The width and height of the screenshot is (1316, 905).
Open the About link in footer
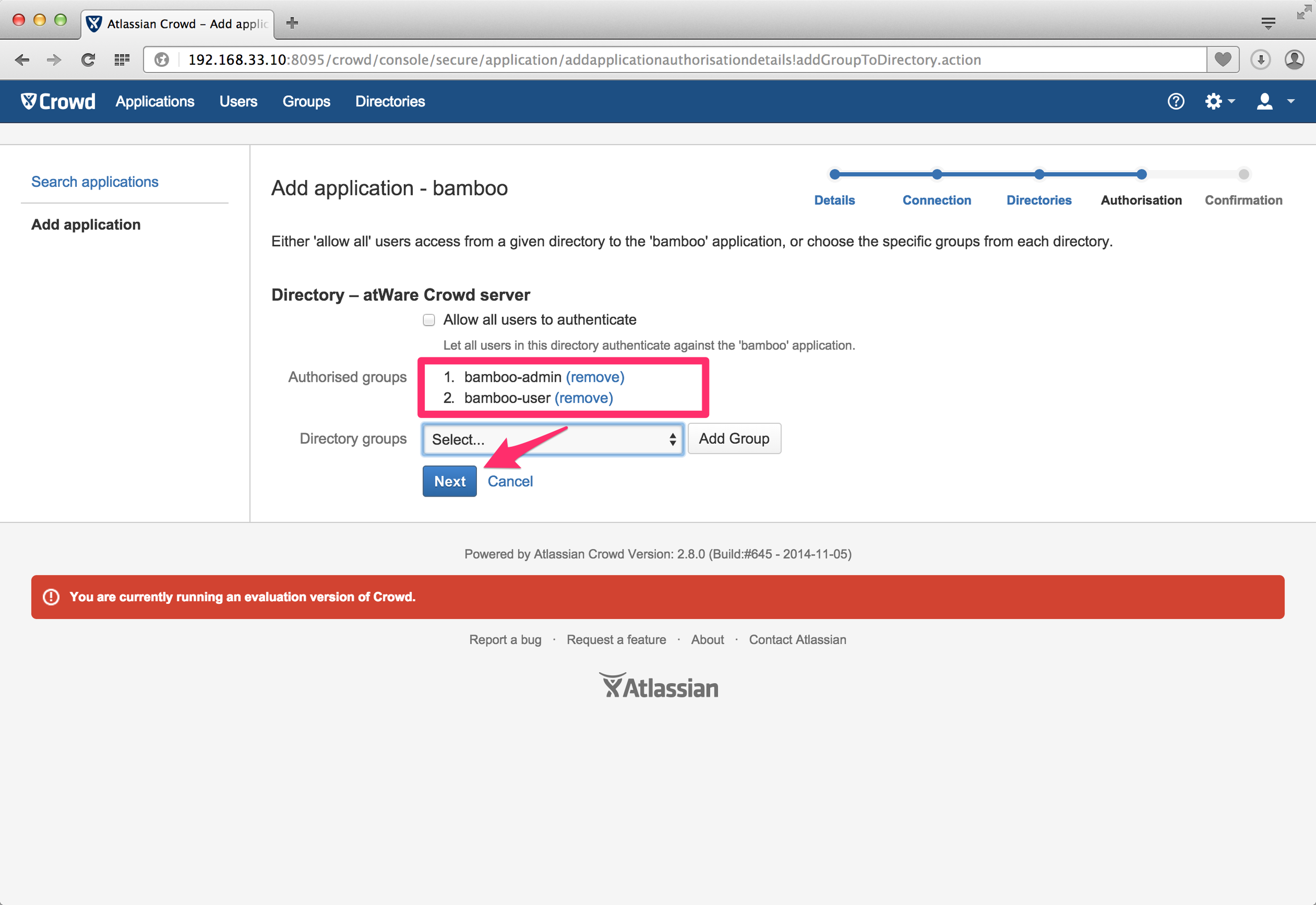point(707,639)
